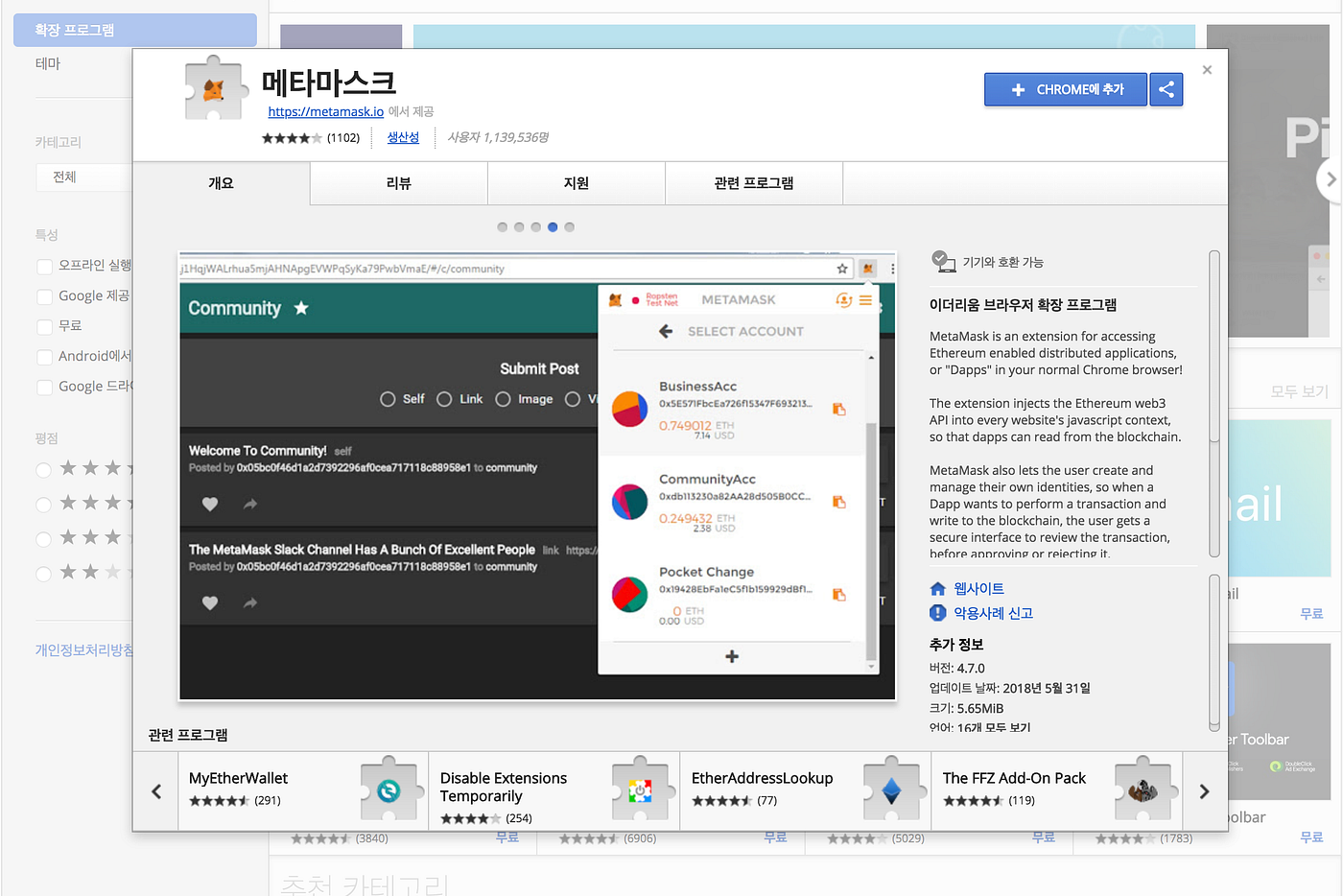Check the Google 드라이브 checkbox
Viewport: 1343px width, 896px height.
pos(44,387)
